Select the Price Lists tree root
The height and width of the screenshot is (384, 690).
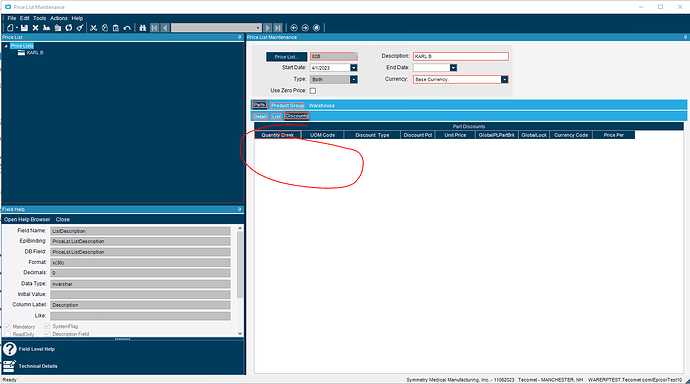pos(22,46)
